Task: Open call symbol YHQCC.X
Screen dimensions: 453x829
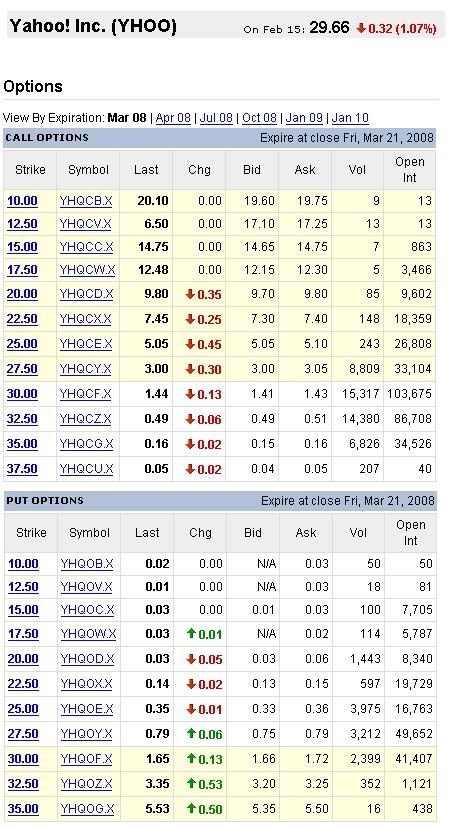Action: click(86, 247)
